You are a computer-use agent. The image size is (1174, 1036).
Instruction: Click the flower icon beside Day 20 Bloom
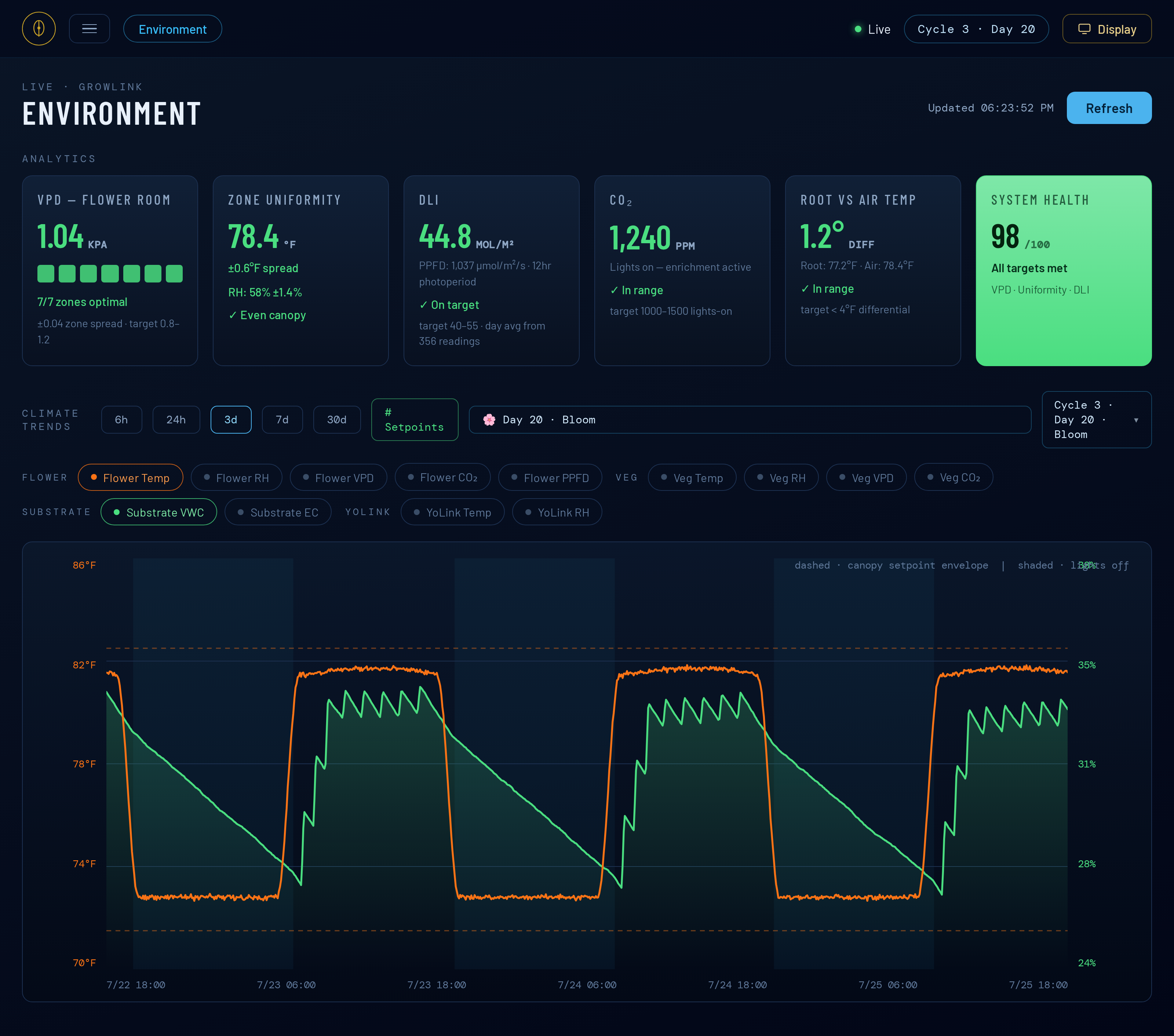click(x=489, y=420)
